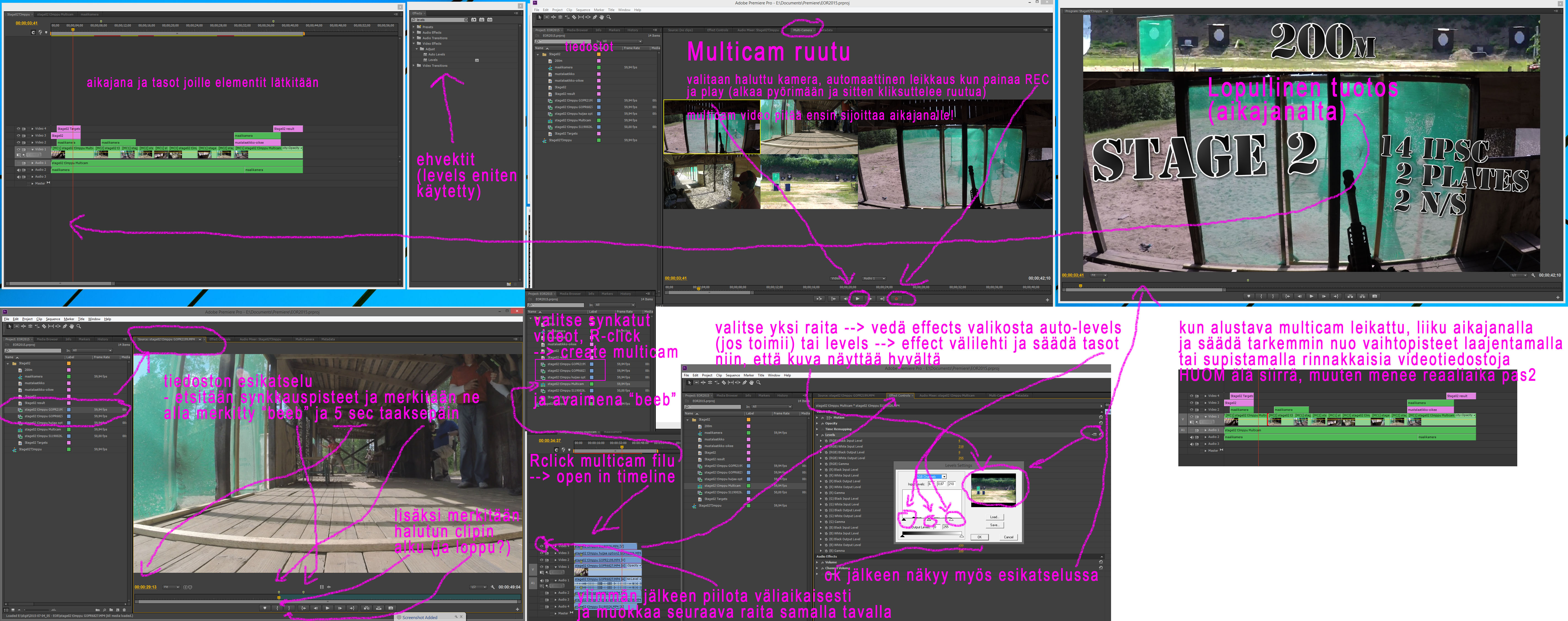The image size is (1568, 621).
Task: Reset the Motion effect in Effect Controls
Action: click(x=1101, y=417)
